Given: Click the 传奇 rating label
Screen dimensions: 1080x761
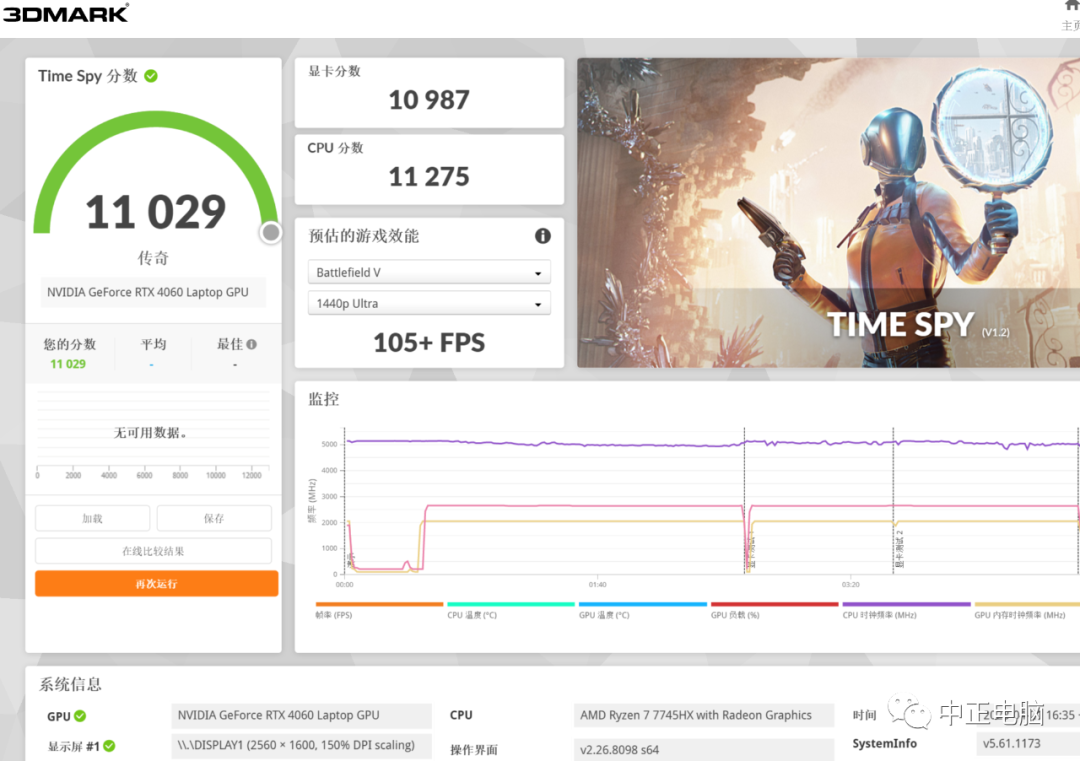Looking at the screenshot, I should tap(153, 258).
